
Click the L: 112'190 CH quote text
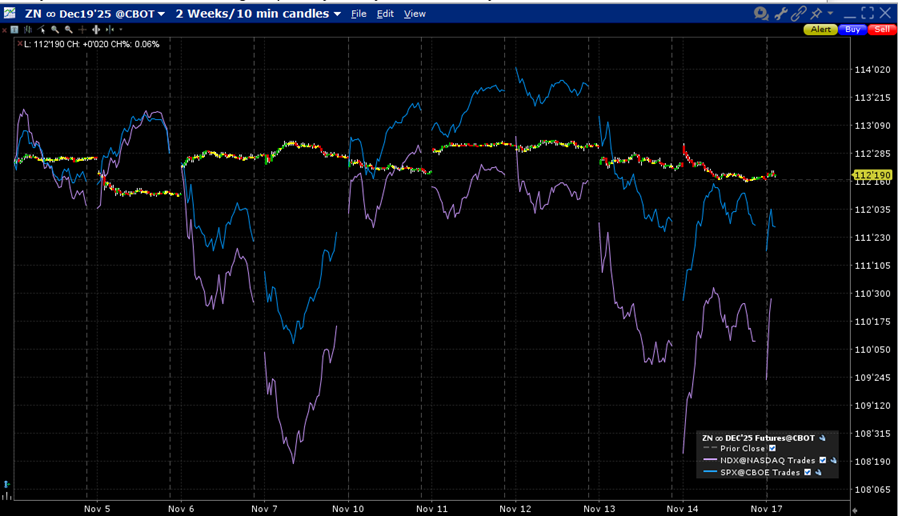(92, 44)
